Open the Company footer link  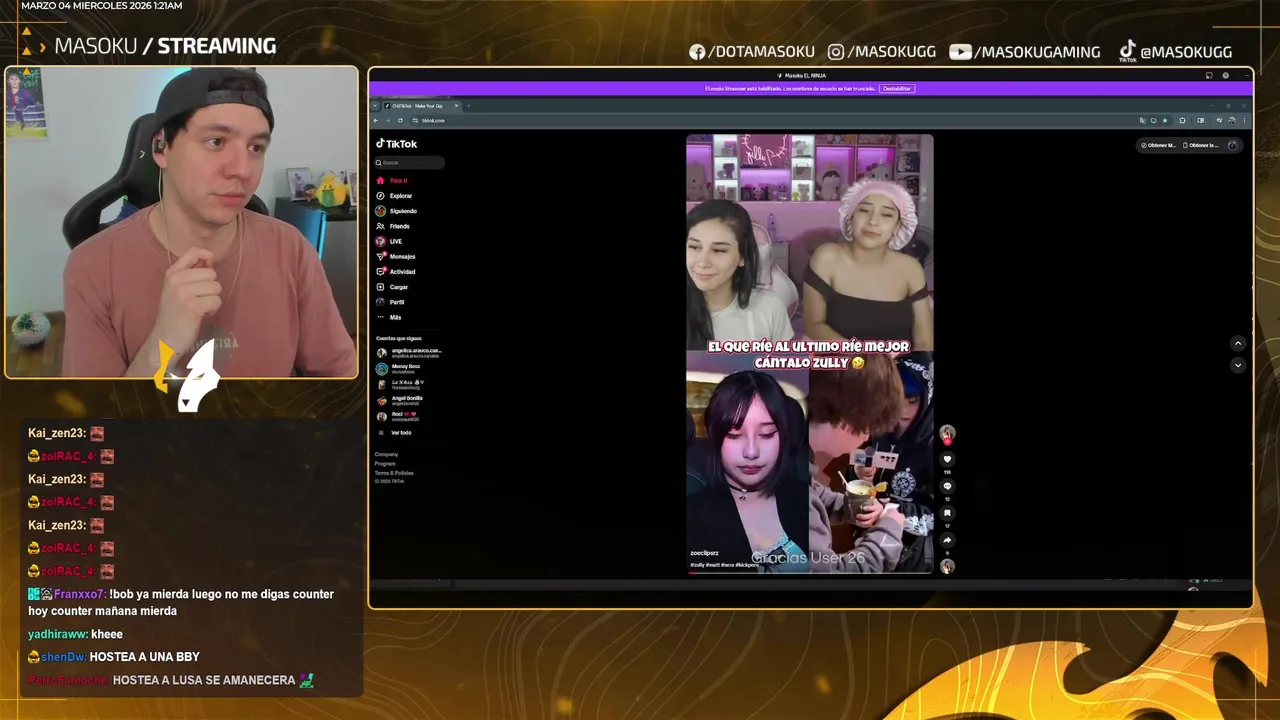[x=386, y=454]
